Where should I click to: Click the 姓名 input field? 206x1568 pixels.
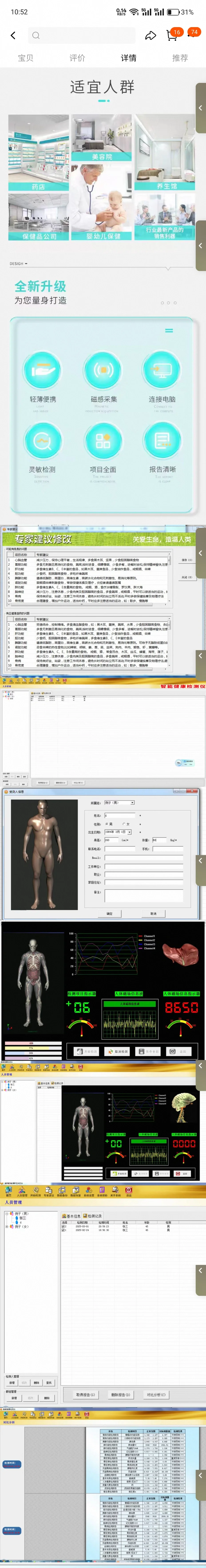pyautogui.click(x=119, y=815)
